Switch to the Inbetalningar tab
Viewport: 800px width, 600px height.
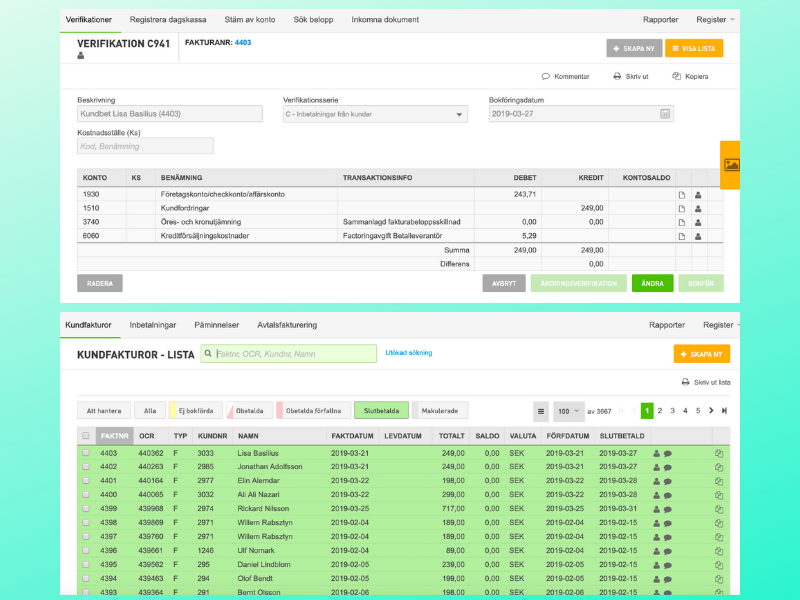pyautogui.click(x=153, y=325)
